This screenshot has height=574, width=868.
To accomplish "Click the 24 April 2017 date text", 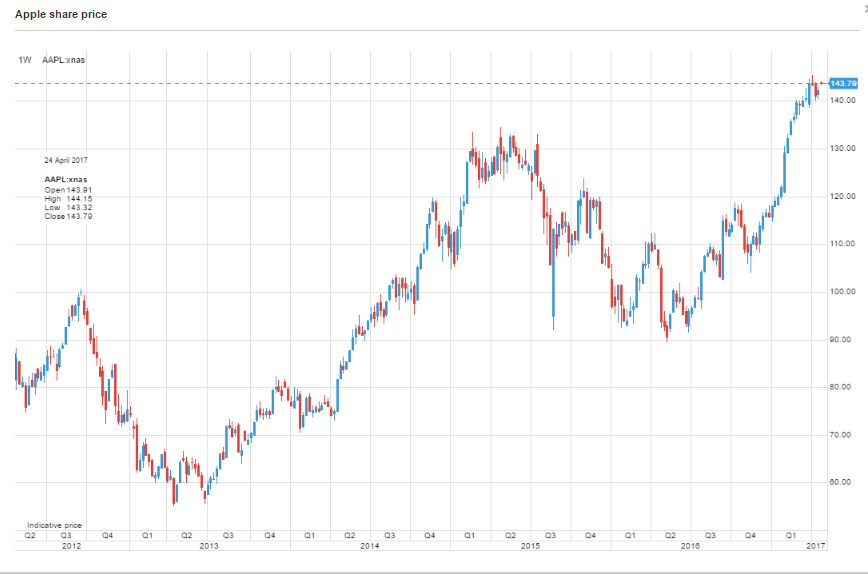I will click(66, 161).
